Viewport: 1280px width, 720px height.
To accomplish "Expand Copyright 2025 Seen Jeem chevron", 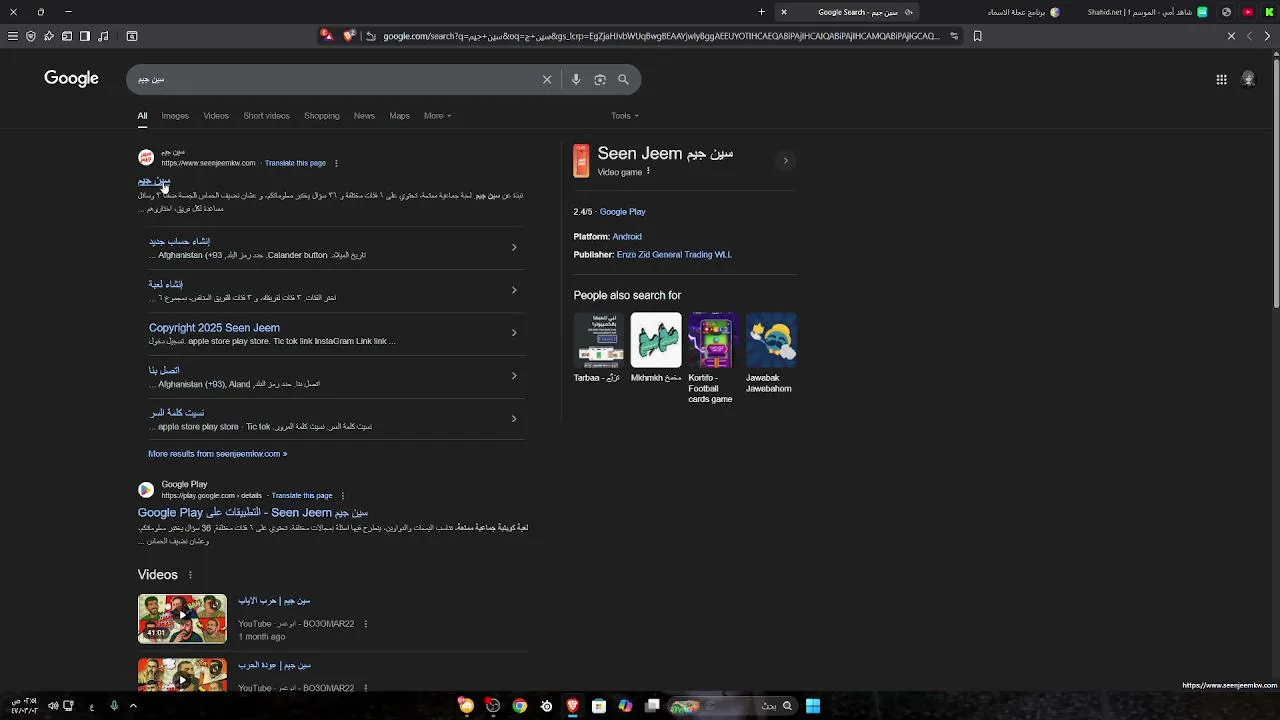I will (514, 333).
